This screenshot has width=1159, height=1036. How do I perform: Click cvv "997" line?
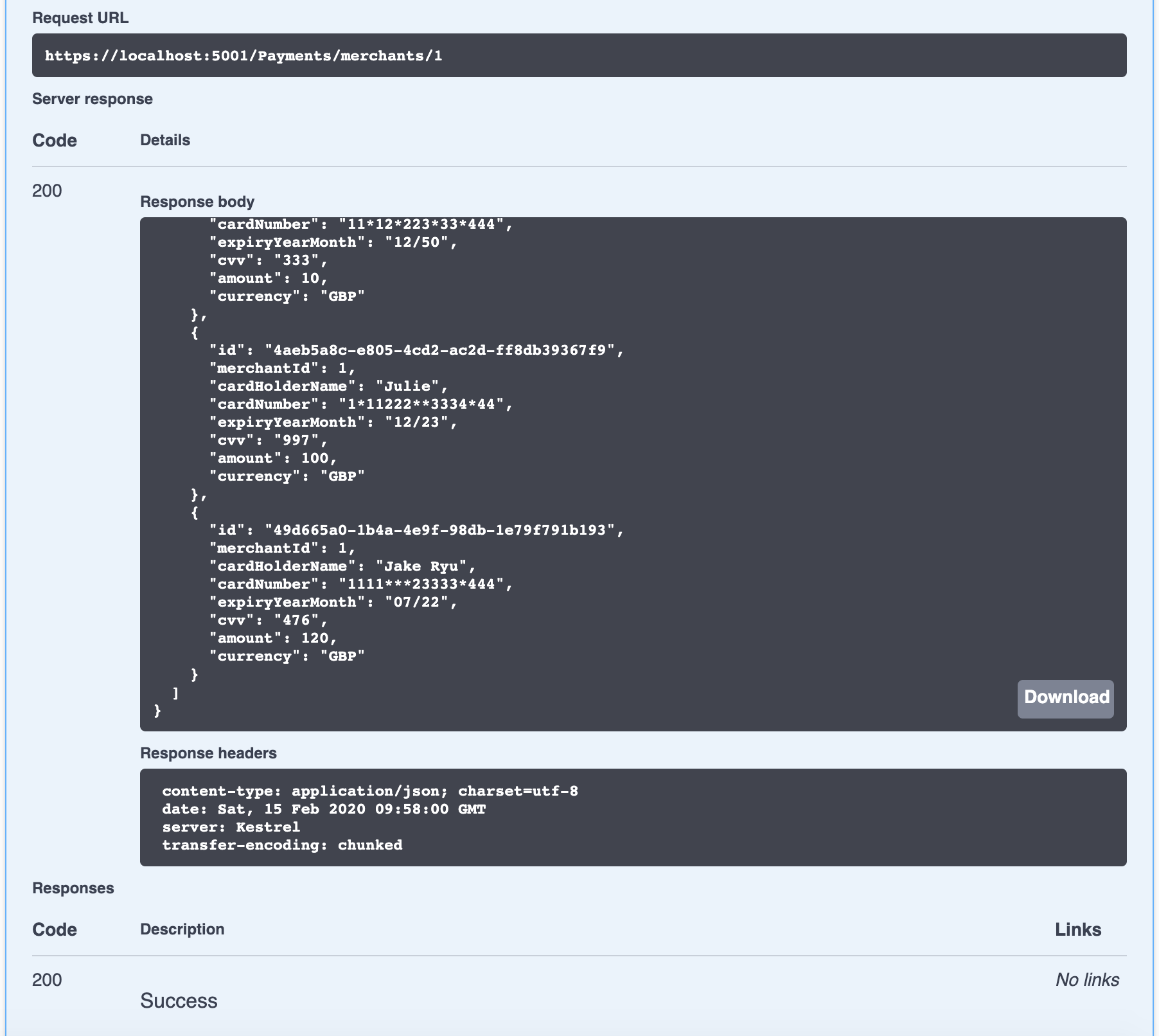tap(269, 440)
